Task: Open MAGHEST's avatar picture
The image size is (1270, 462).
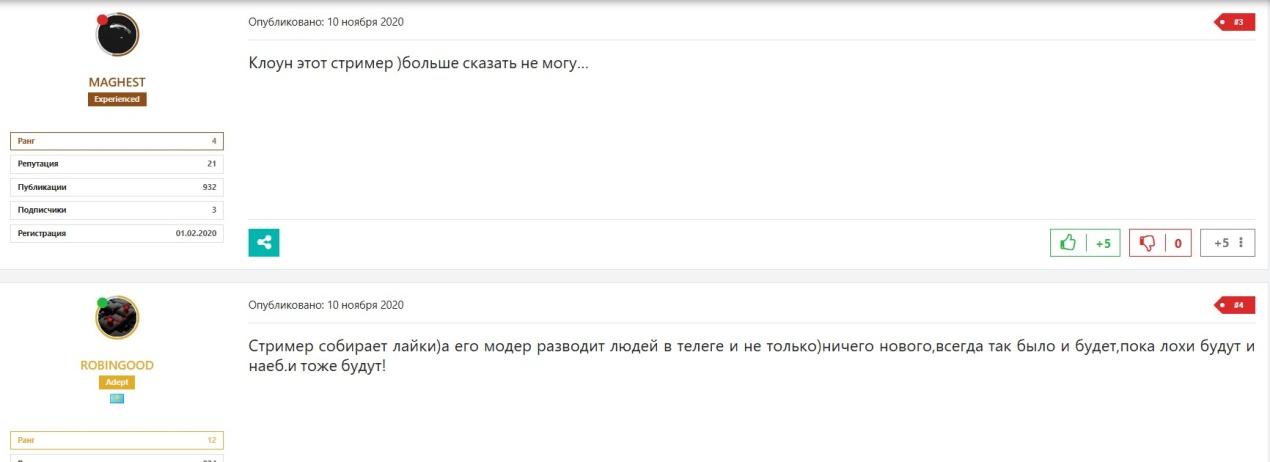Action: pyautogui.click(x=117, y=35)
